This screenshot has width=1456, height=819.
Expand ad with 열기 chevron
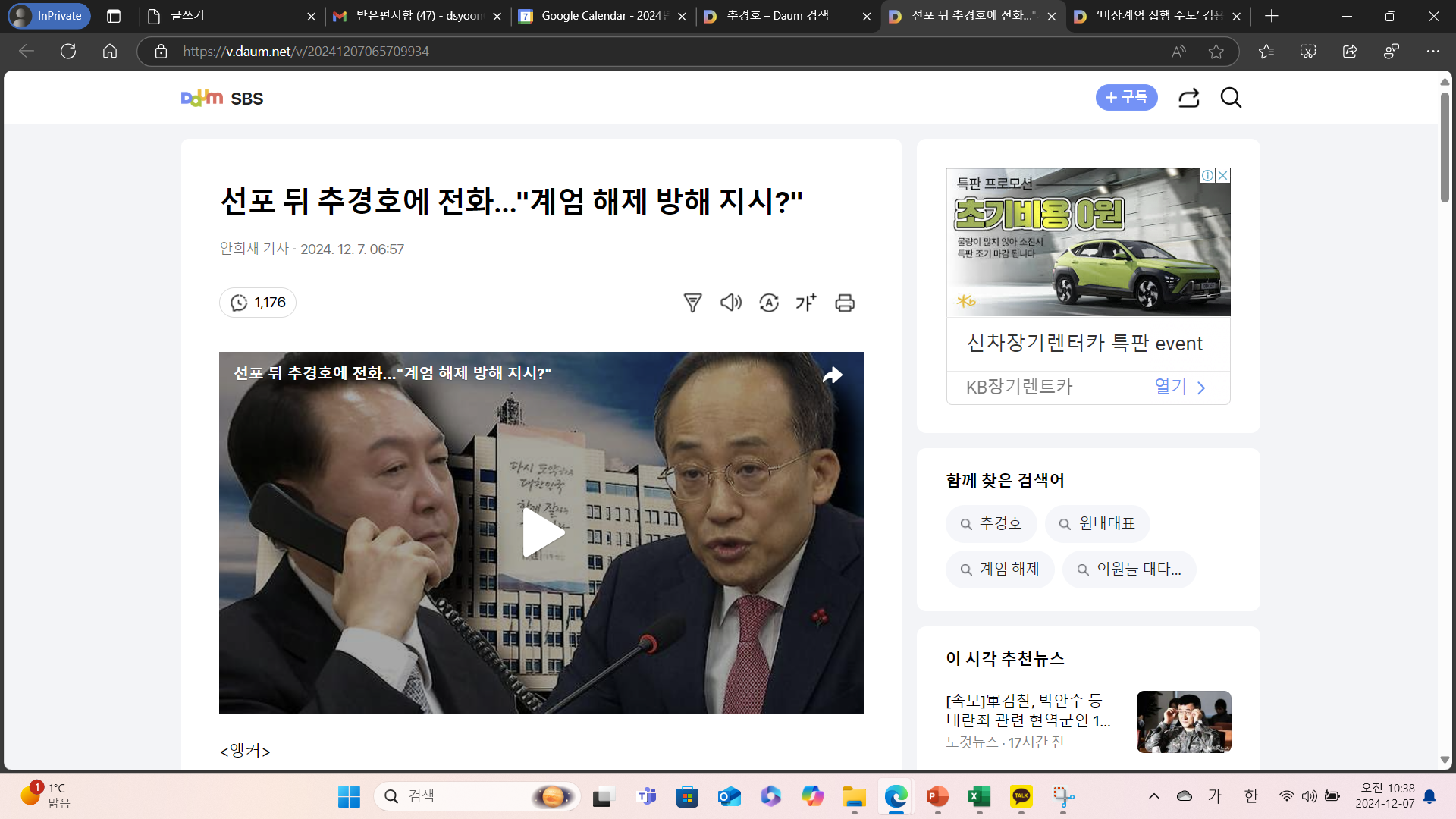pos(1180,388)
